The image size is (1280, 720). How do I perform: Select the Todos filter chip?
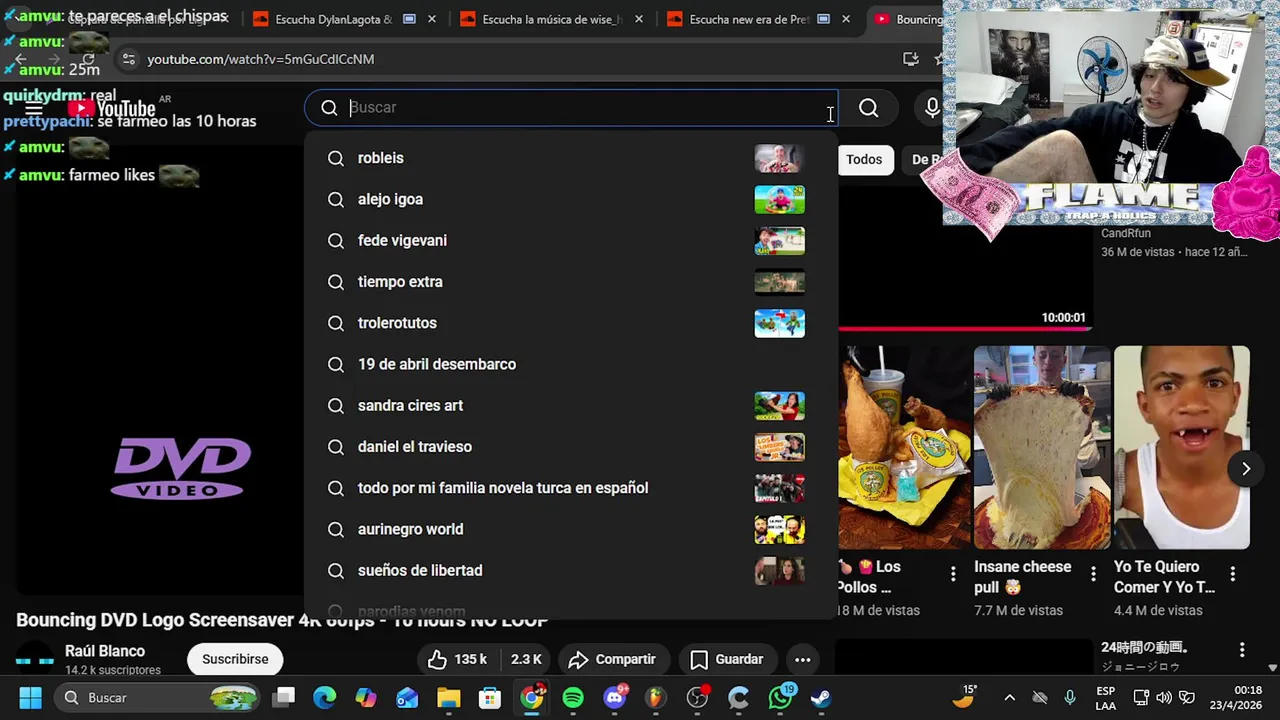pos(864,159)
